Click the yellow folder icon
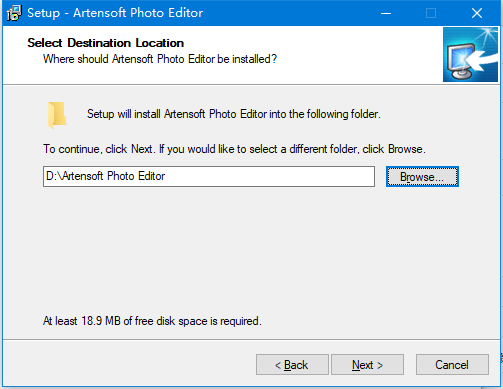Screen dimensions: 503x389 [57, 115]
